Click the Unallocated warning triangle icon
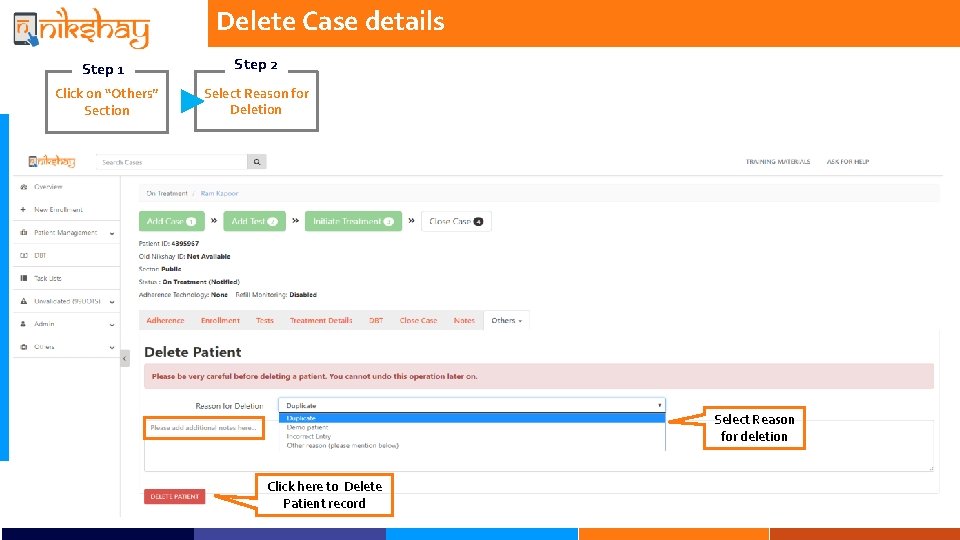960x540 pixels. pos(24,301)
